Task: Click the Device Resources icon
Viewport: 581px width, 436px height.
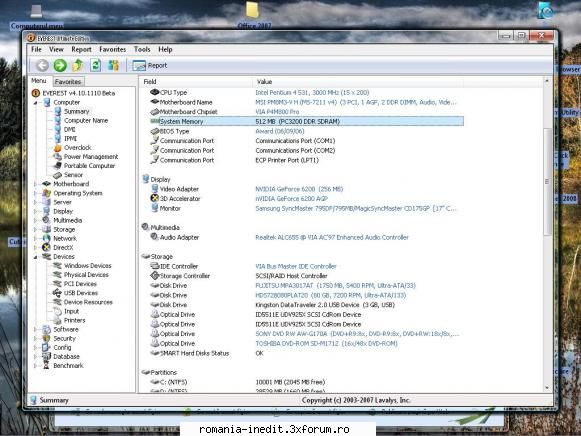Action: point(57,302)
